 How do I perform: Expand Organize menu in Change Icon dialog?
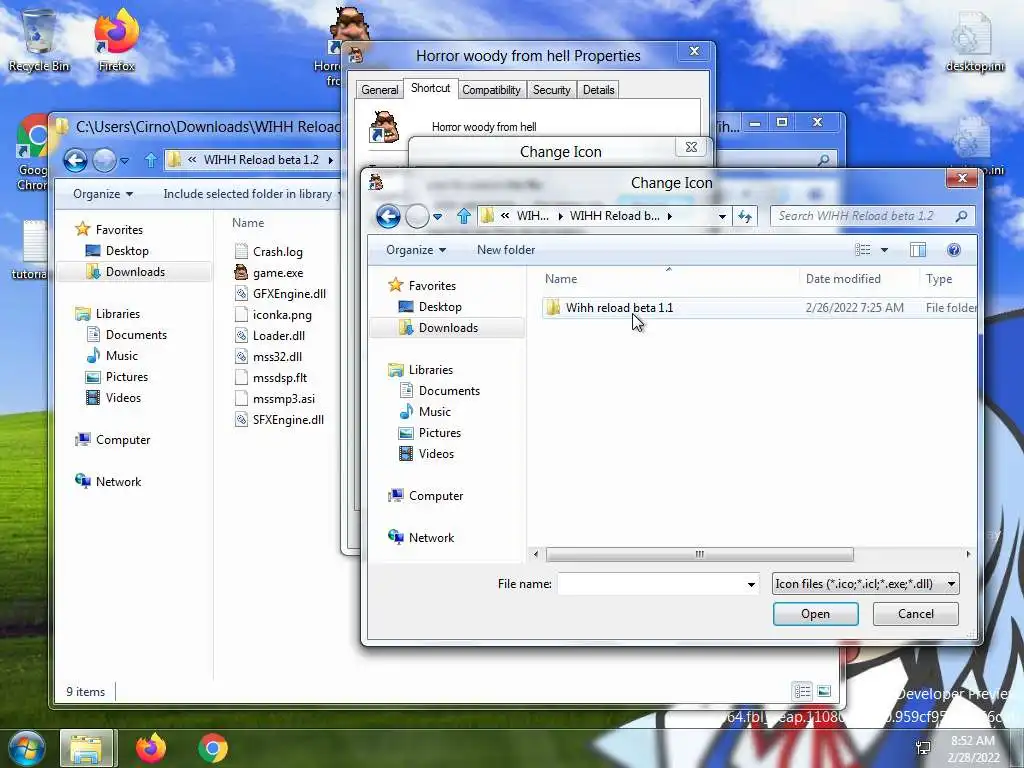[416, 250]
